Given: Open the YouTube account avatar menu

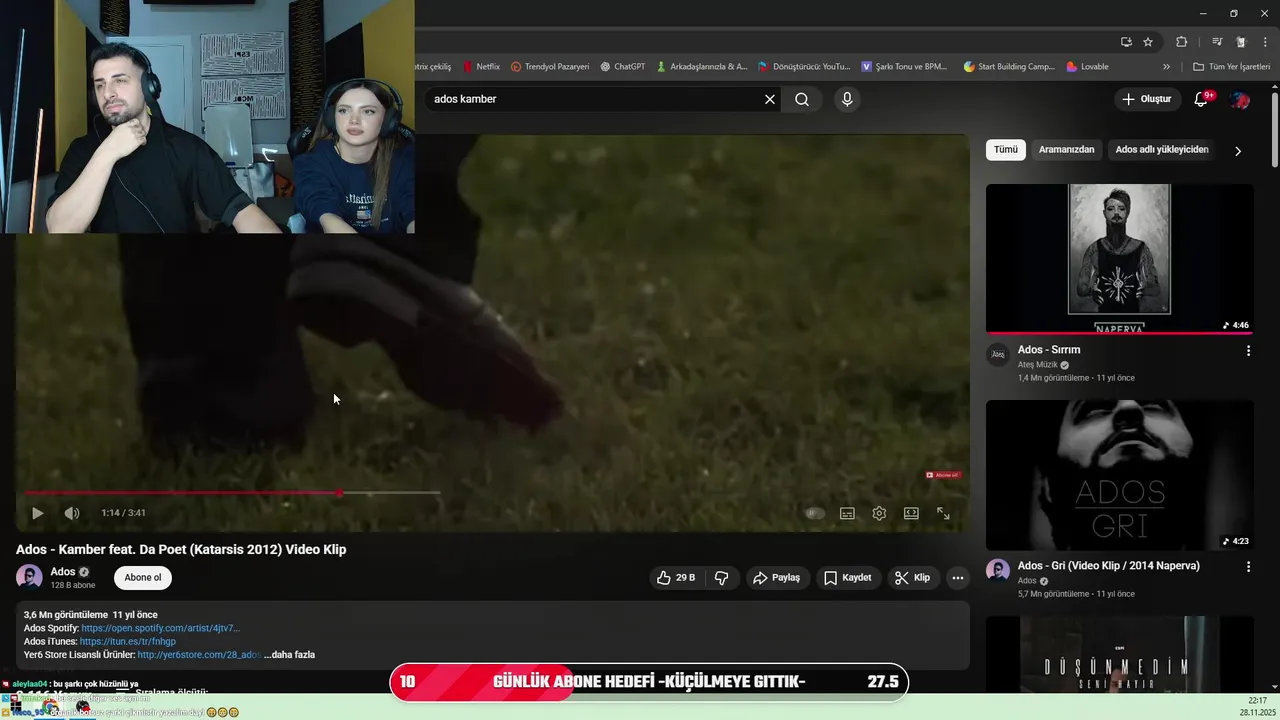Looking at the screenshot, I should coord(1240,99).
